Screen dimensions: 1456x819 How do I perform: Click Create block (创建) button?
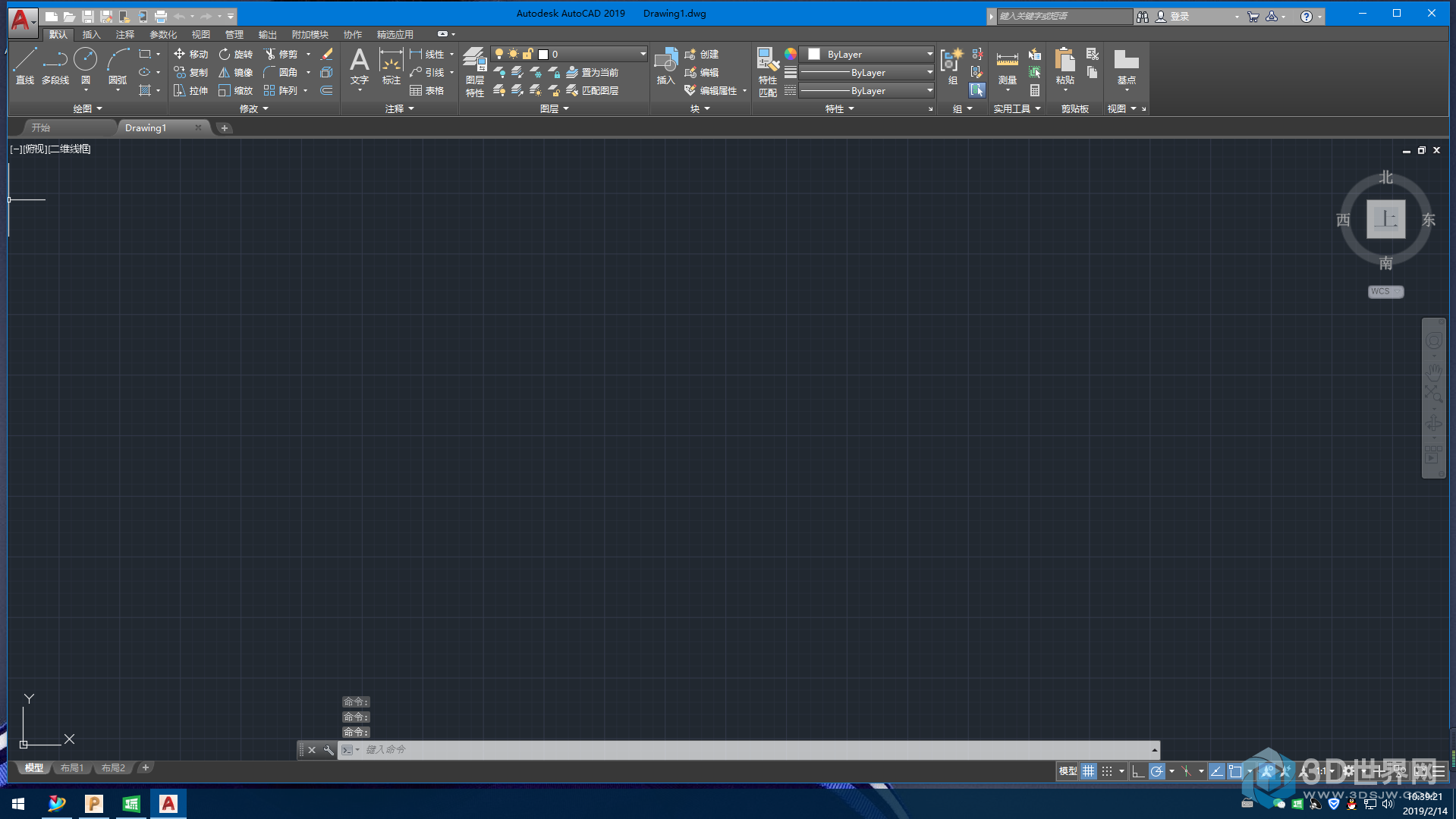click(x=702, y=54)
